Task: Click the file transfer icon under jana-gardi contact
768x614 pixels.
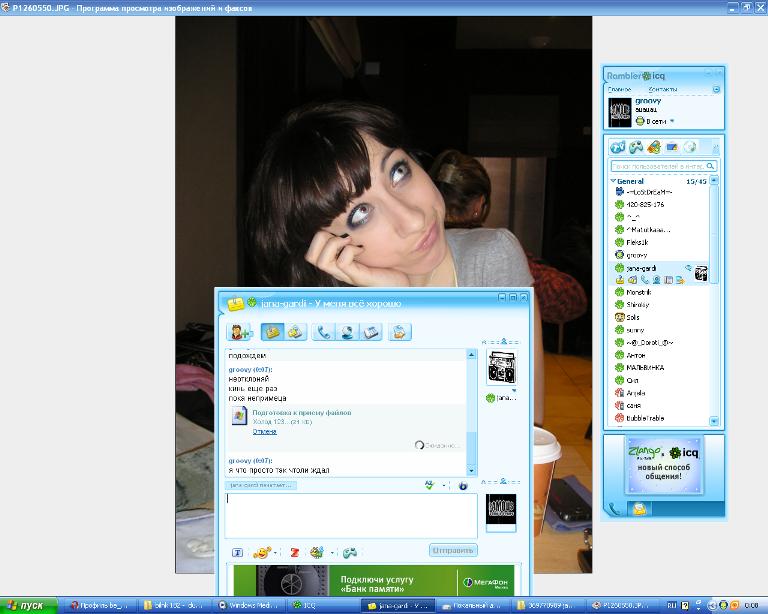Action: [680, 280]
